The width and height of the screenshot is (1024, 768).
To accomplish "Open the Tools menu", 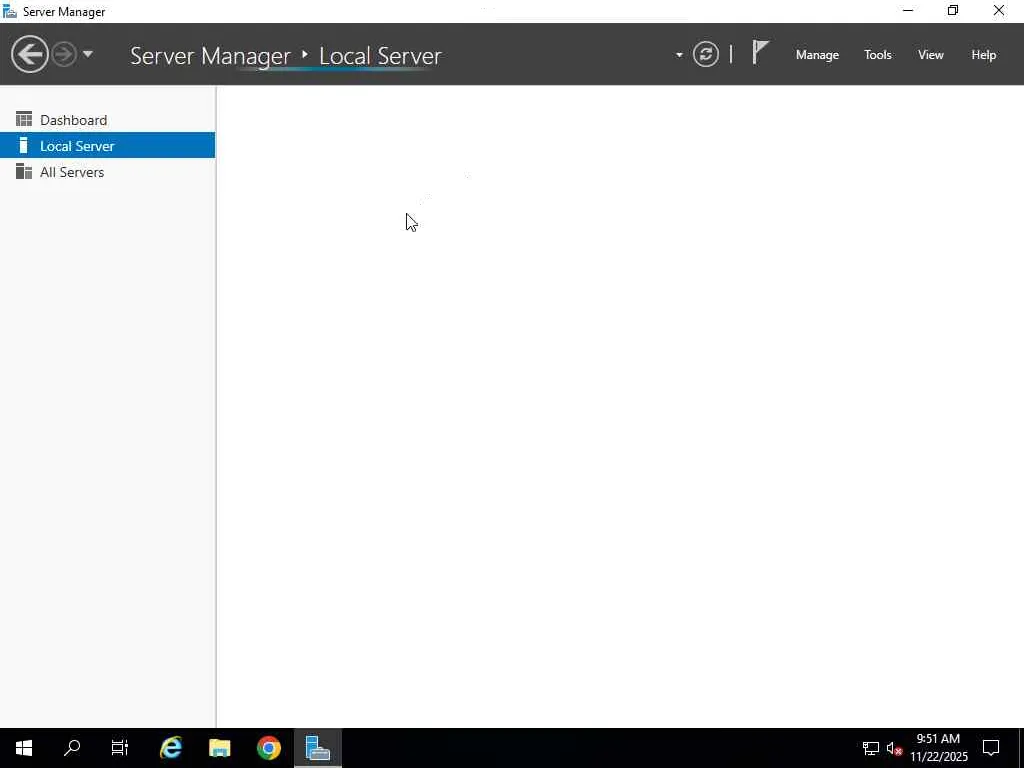I will [x=878, y=55].
